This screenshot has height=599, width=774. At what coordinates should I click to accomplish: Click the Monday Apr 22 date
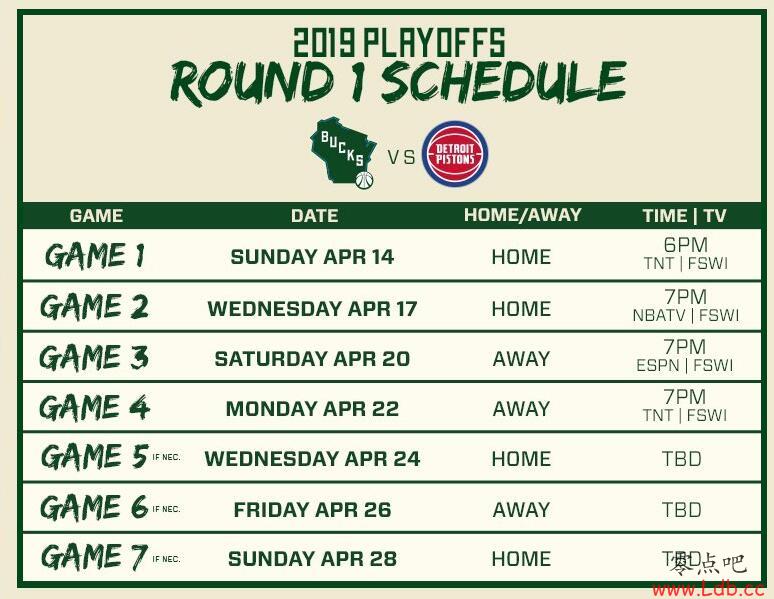tap(312, 409)
